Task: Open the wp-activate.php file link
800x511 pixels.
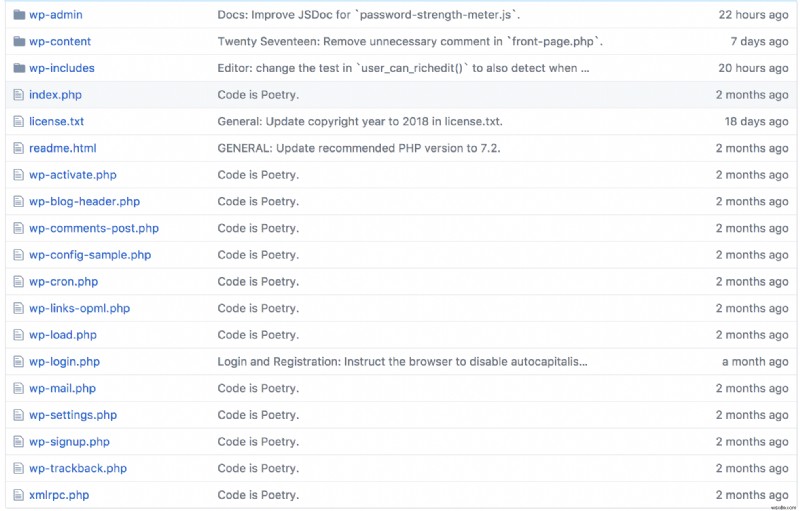Action: (73, 175)
